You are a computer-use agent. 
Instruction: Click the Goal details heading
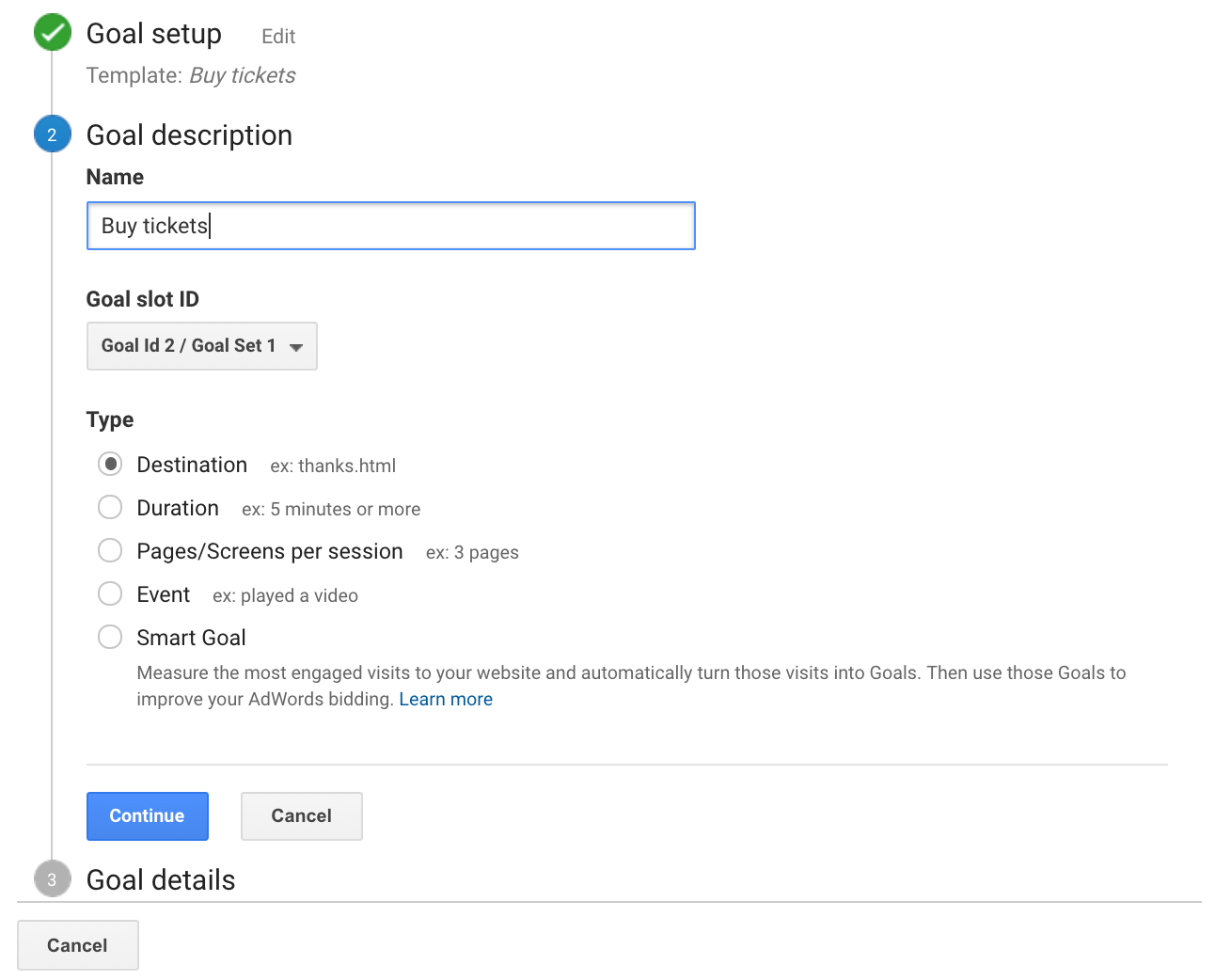coord(161,880)
